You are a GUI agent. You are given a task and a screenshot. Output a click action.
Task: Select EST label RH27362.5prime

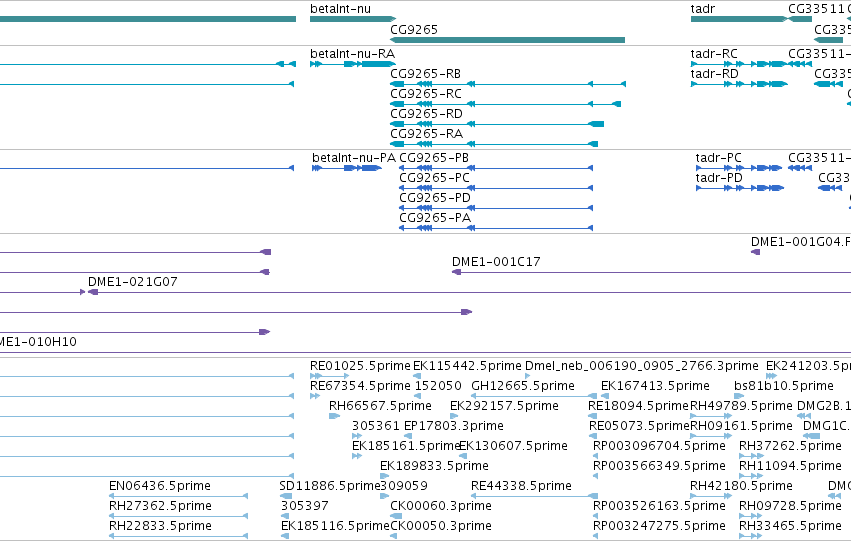pyautogui.click(x=160, y=507)
